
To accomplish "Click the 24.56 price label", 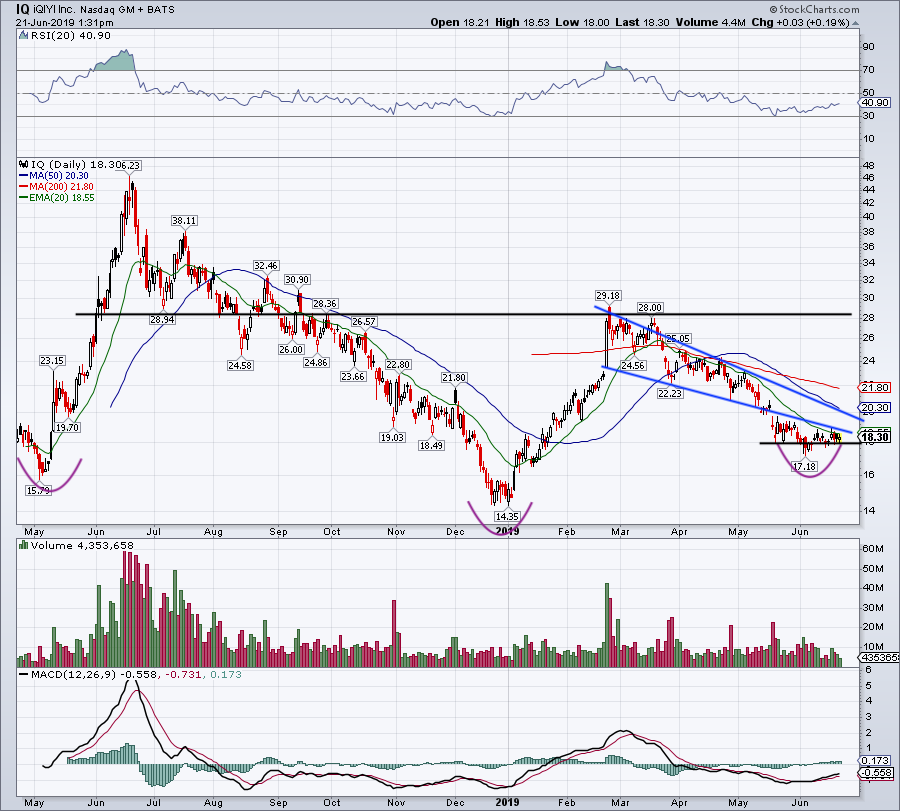I will tap(633, 365).
